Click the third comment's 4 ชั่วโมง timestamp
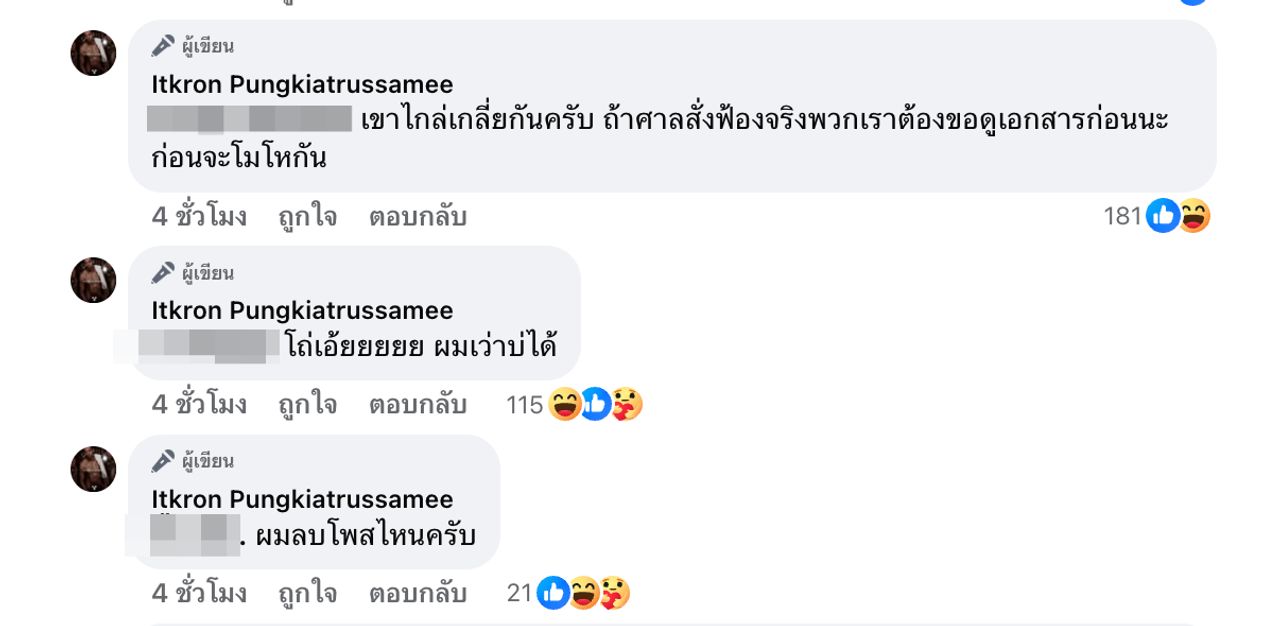 pos(199,594)
